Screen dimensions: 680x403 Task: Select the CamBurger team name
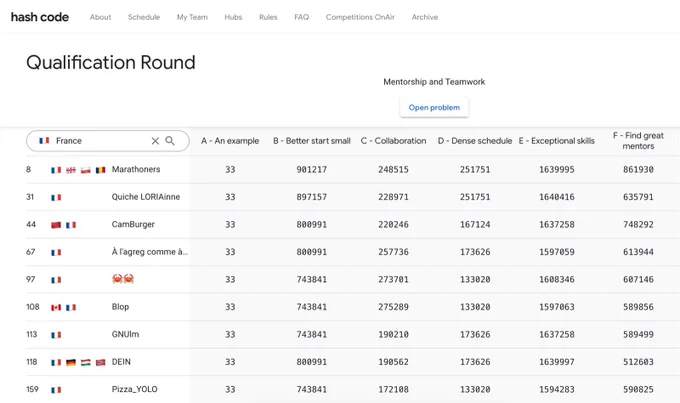[x=133, y=224]
